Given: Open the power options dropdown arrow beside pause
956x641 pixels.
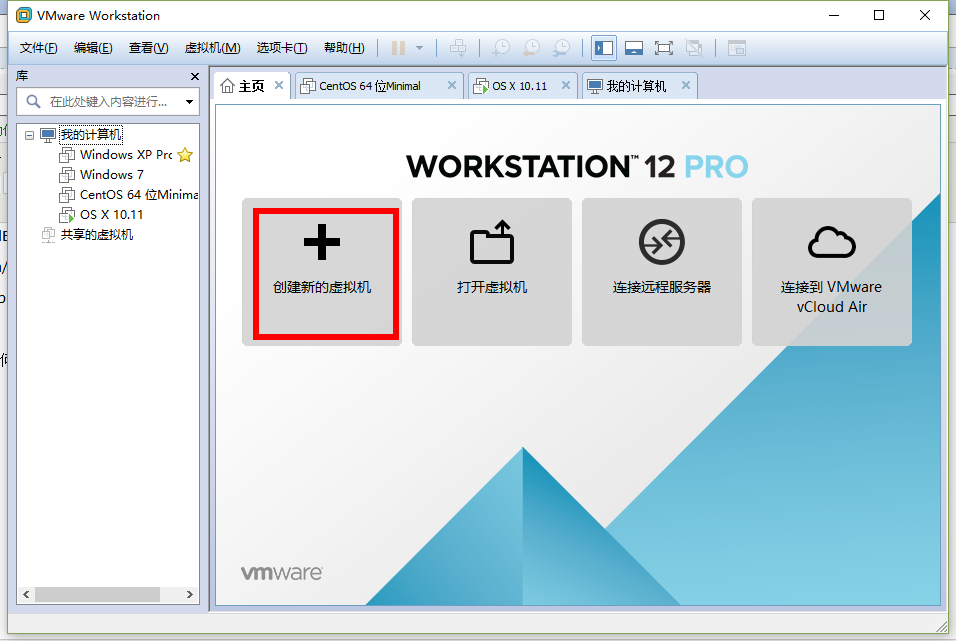Looking at the screenshot, I should coord(419,48).
